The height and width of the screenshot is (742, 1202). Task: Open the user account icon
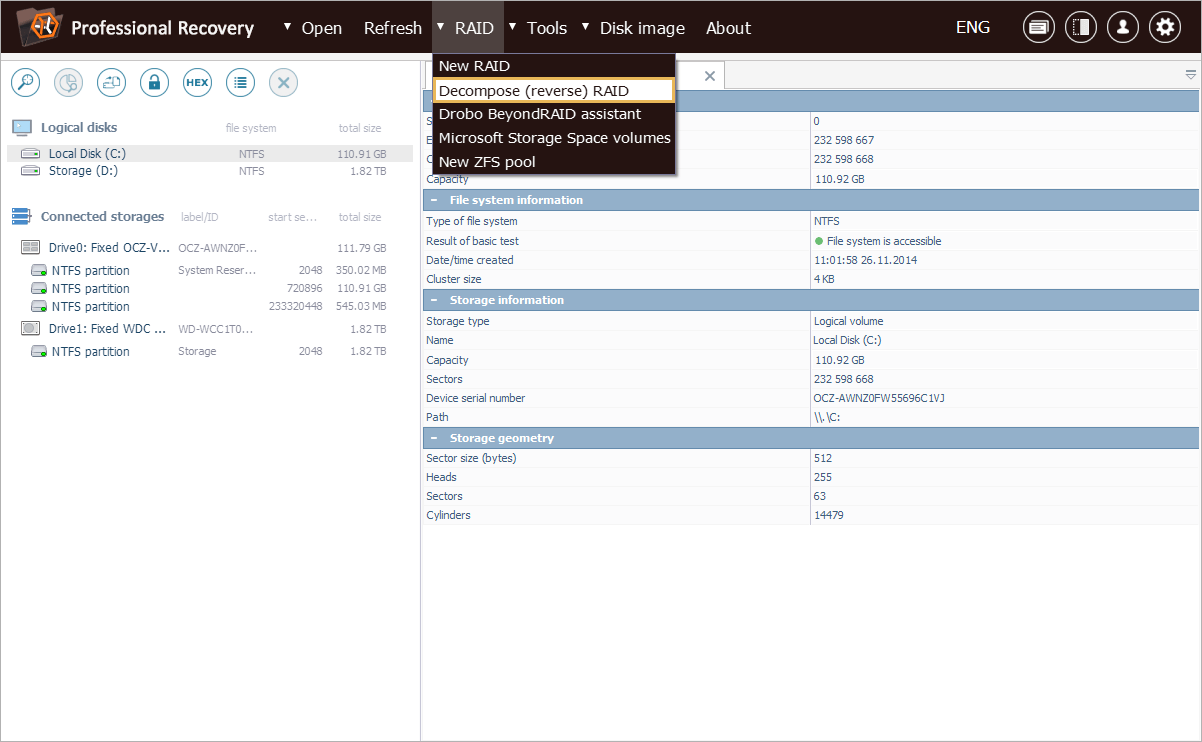tap(1122, 28)
